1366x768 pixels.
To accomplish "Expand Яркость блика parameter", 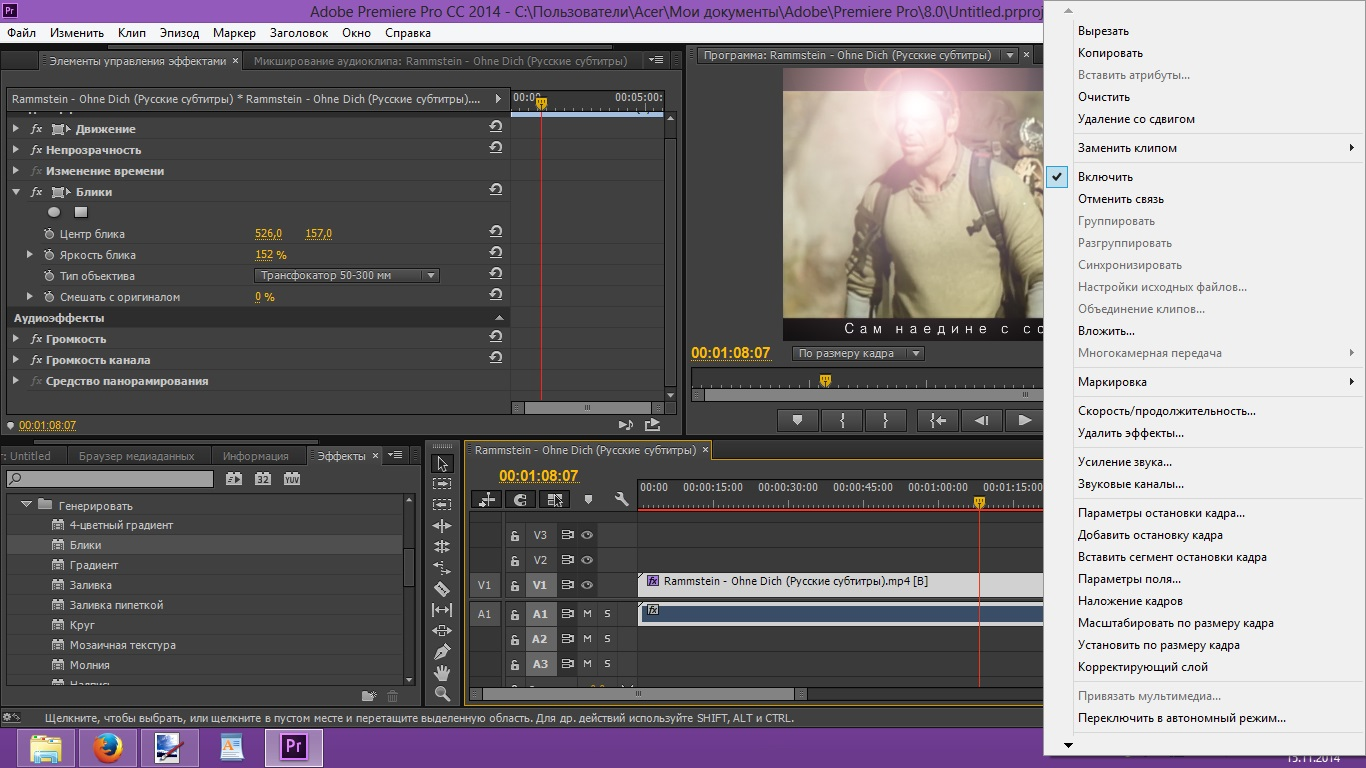I will pos(30,255).
